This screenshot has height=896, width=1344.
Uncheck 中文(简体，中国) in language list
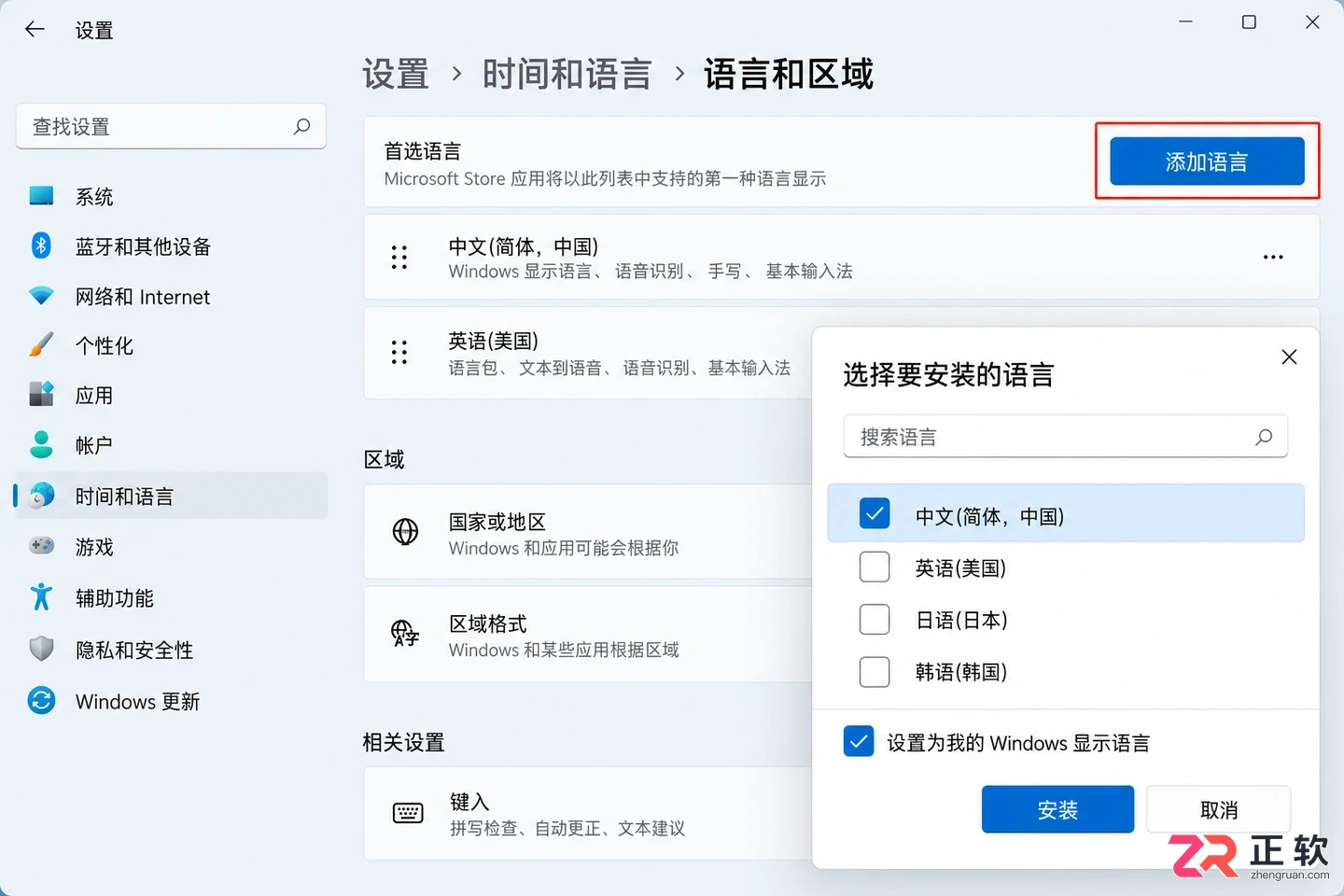point(875,513)
